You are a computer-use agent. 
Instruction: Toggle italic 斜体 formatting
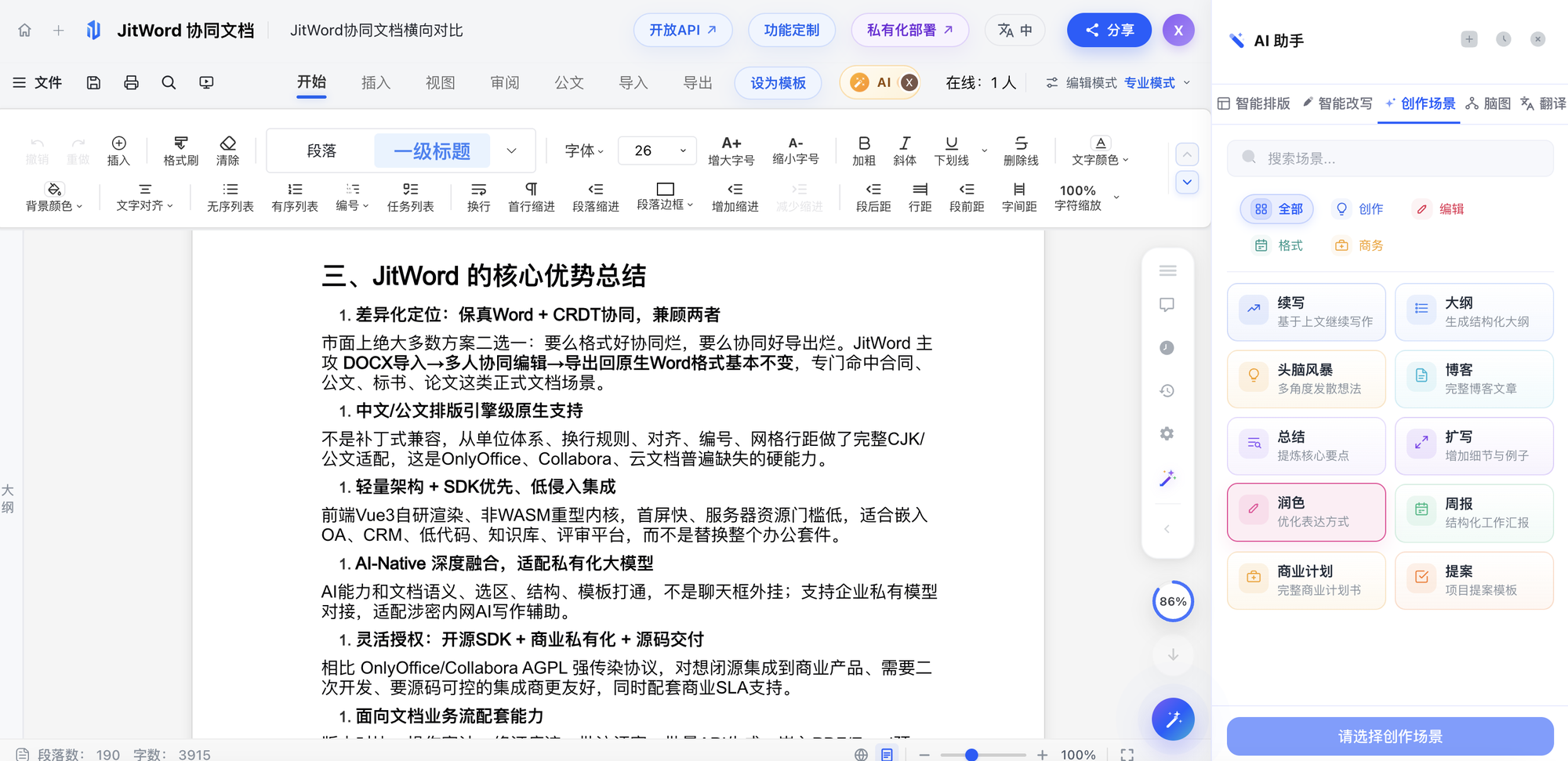click(904, 150)
